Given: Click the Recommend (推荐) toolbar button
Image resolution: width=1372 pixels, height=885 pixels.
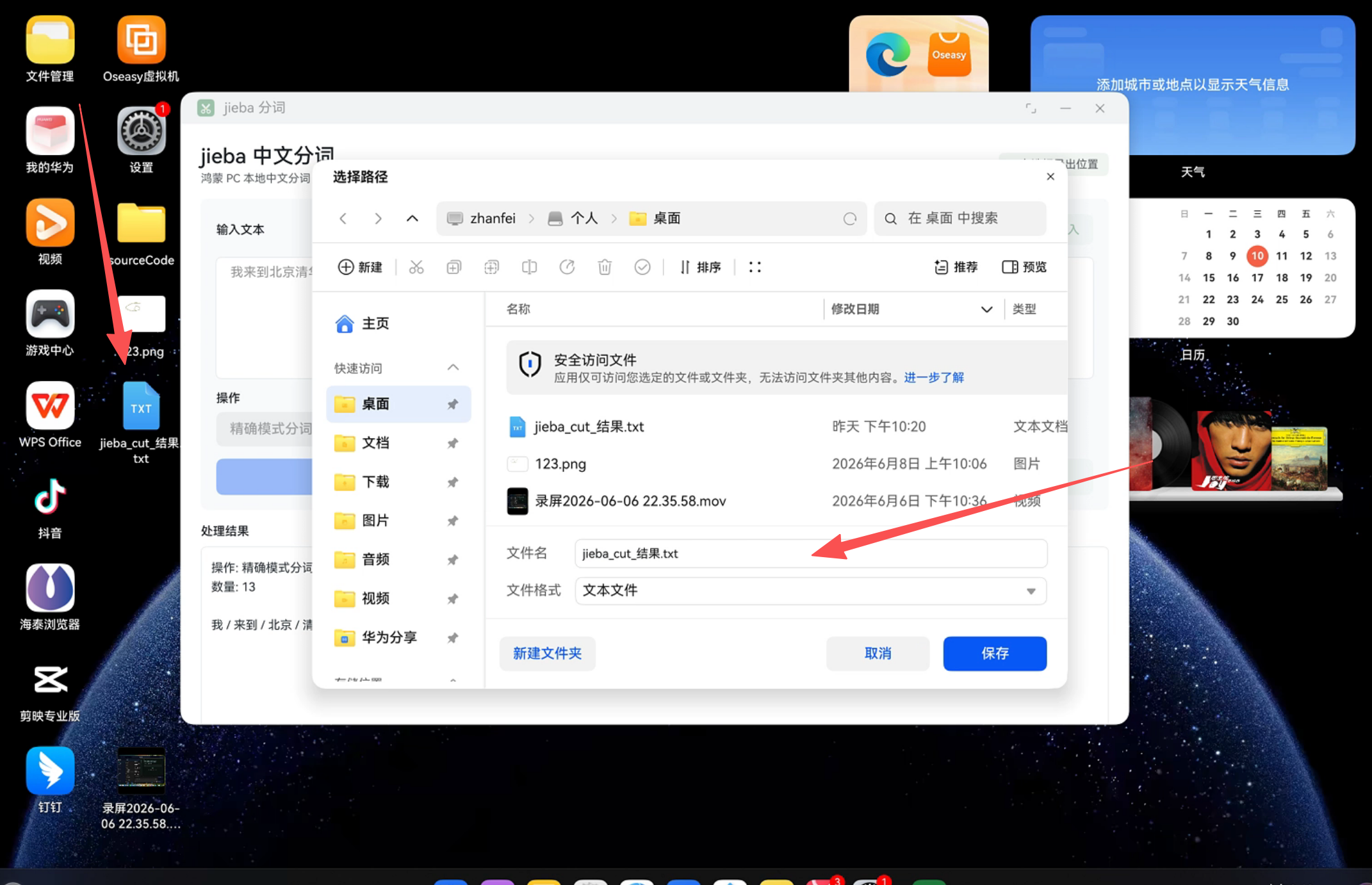Looking at the screenshot, I should (x=956, y=267).
